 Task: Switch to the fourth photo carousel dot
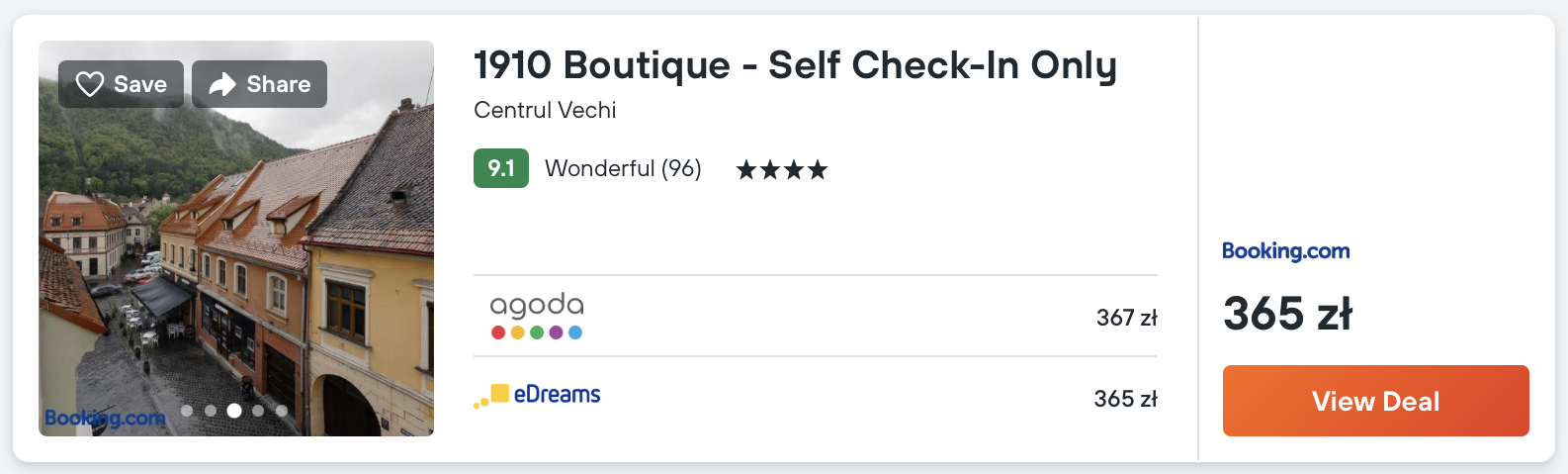(x=258, y=411)
